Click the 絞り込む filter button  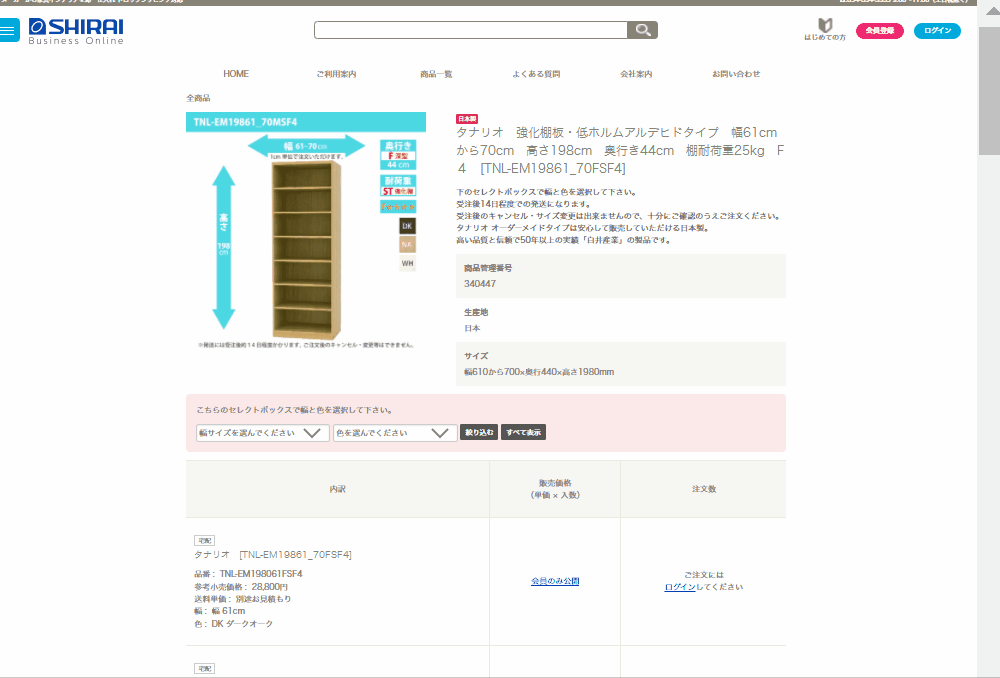[479, 432]
